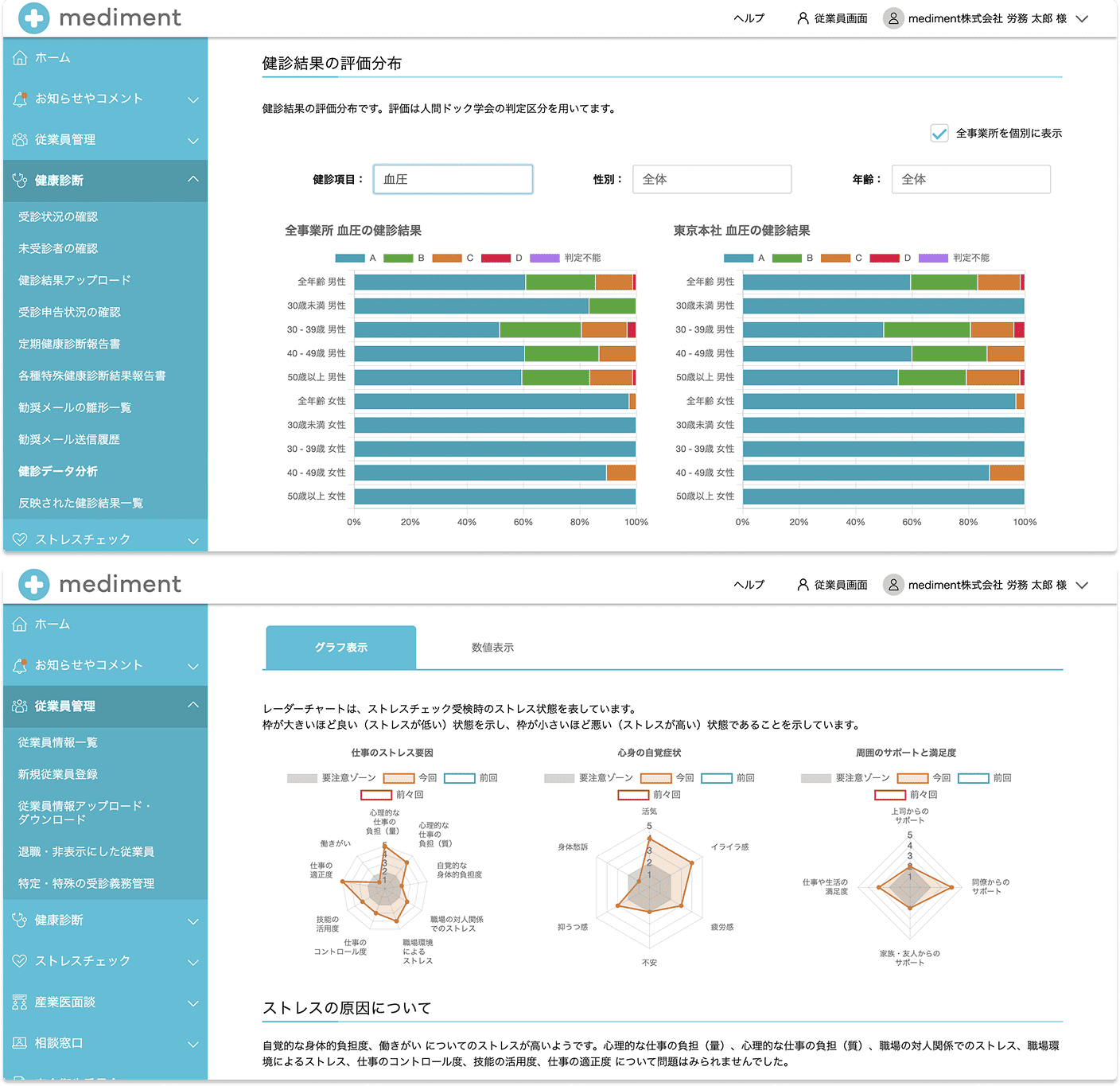Open the 性別 dropdown
This screenshot has height=1086, width=1120.
[711, 180]
